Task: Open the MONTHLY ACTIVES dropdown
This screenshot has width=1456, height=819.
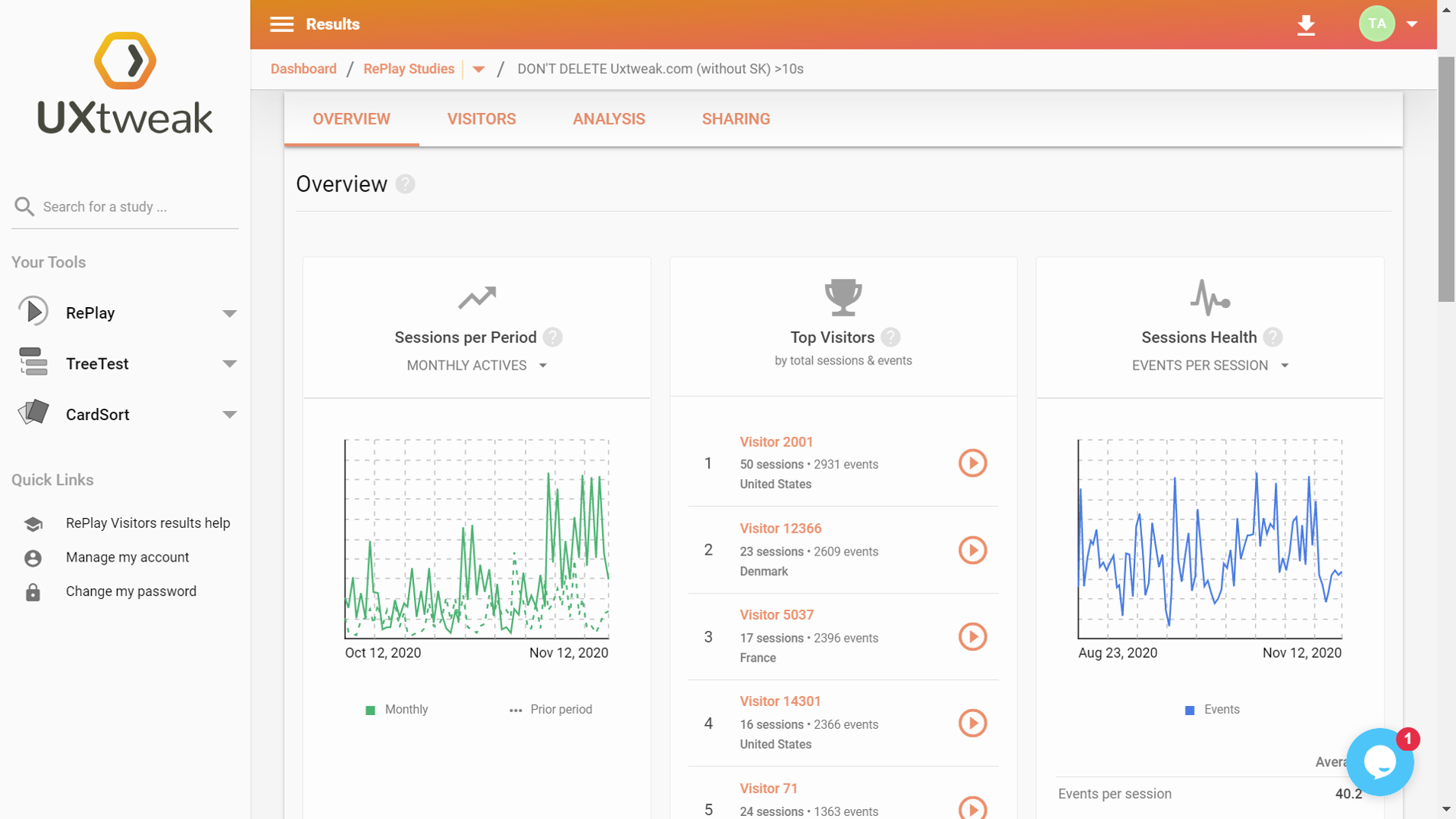Action: click(477, 366)
